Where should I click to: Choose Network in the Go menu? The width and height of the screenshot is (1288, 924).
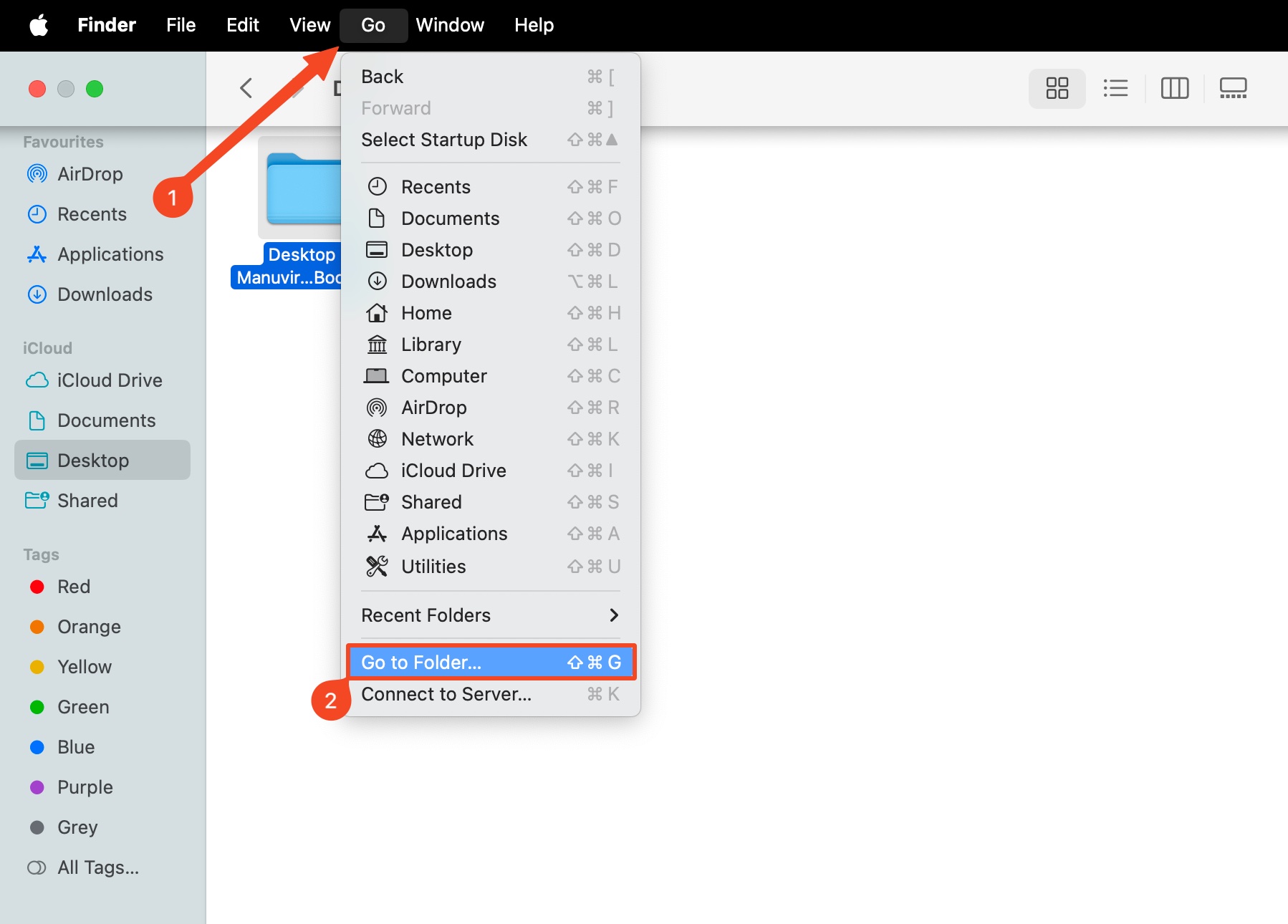pyautogui.click(x=491, y=439)
